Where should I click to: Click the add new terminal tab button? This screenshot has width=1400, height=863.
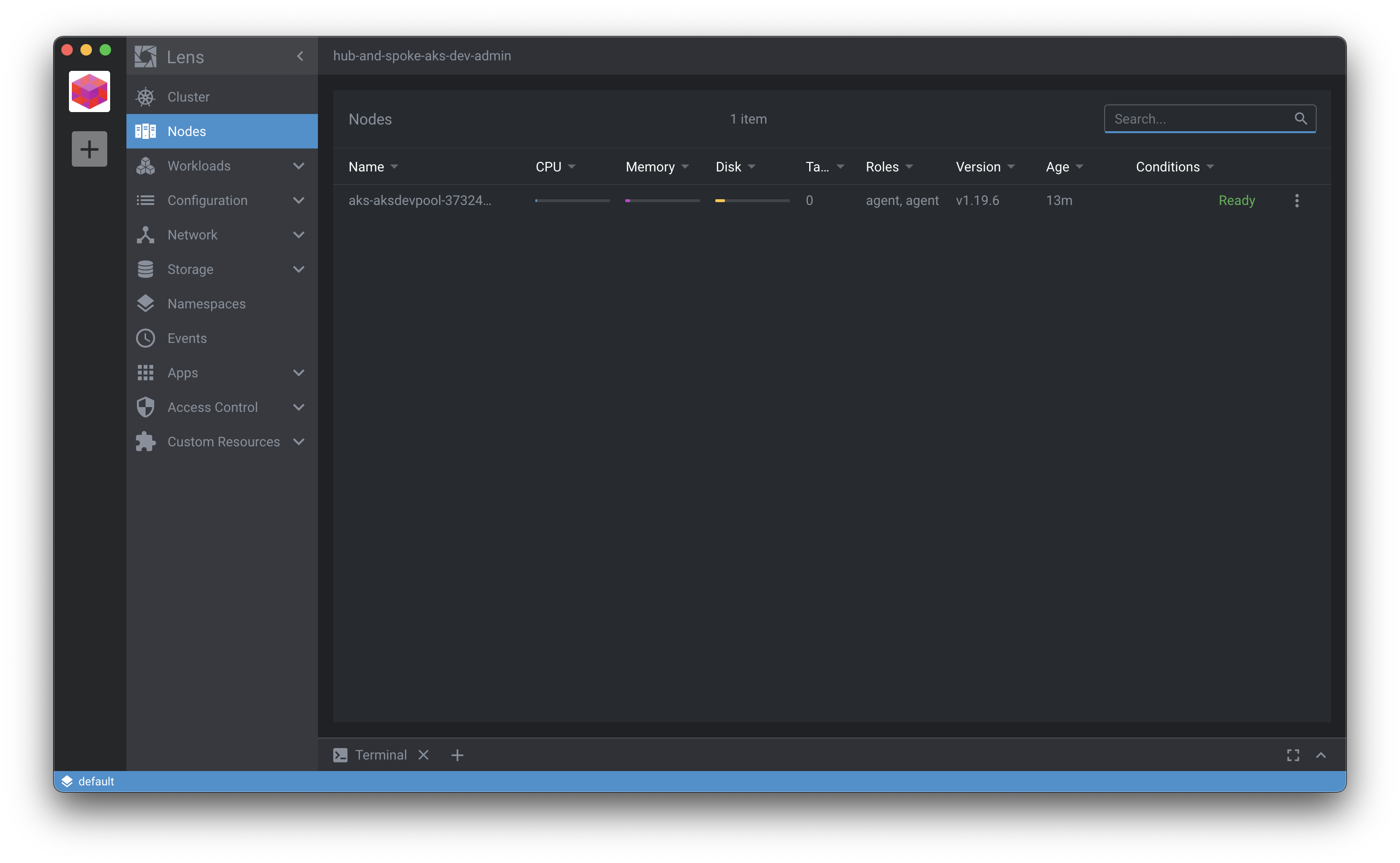456,755
